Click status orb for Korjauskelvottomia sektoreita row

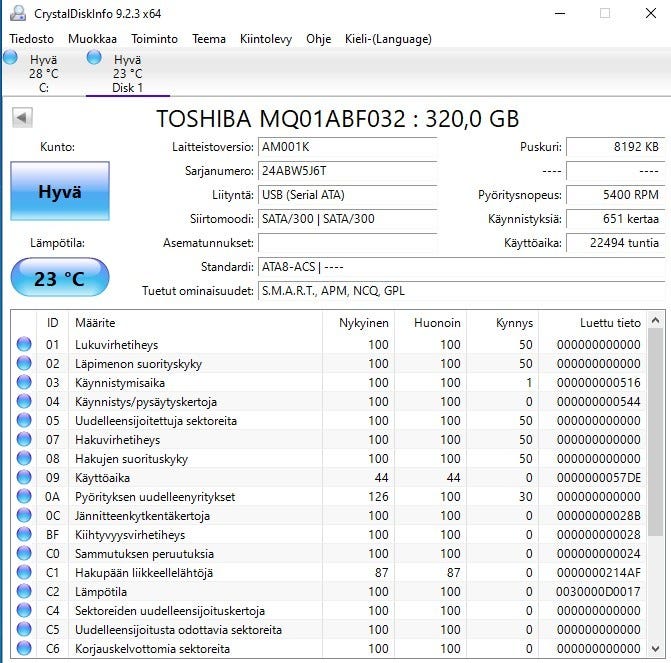coord(24,649)
